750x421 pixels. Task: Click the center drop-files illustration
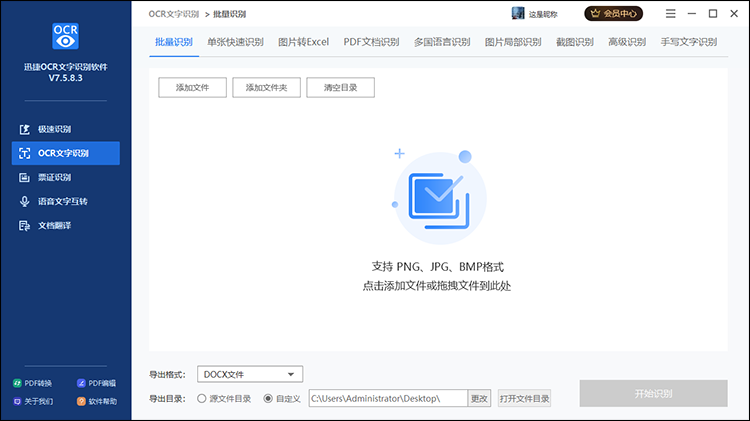pyautogui.click(x=439, y=197)
